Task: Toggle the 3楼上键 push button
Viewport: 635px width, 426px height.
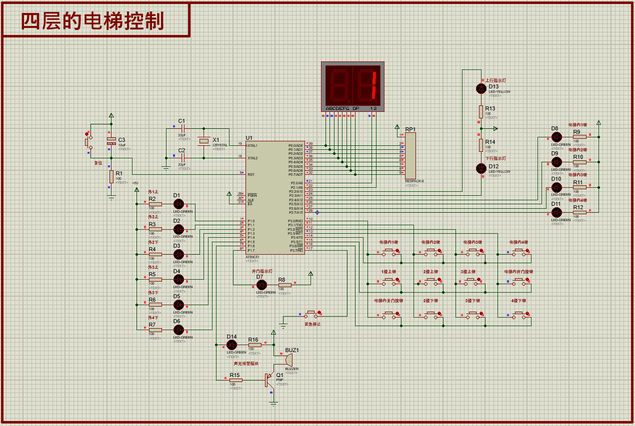Action: point(473,281)
